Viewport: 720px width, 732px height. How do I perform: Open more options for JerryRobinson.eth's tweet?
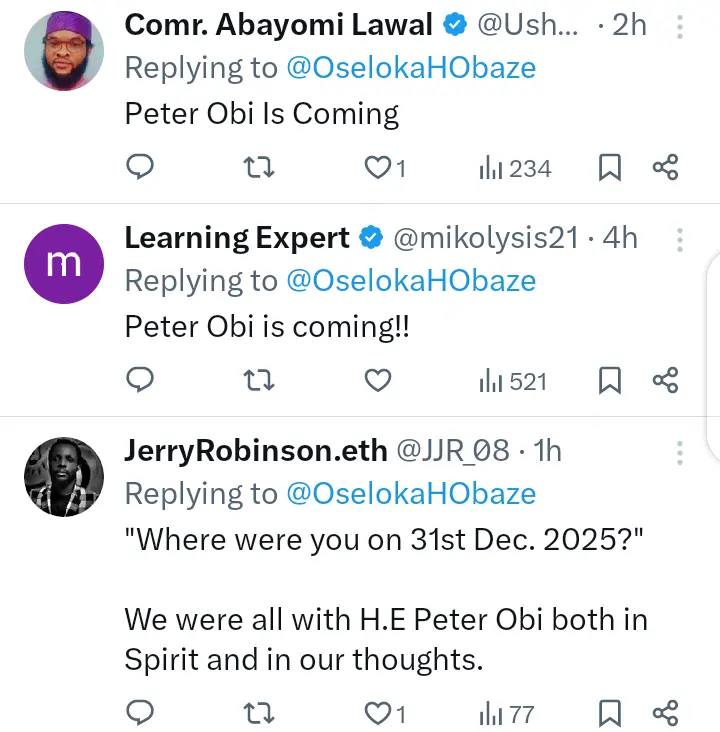[x=679, y=453]
